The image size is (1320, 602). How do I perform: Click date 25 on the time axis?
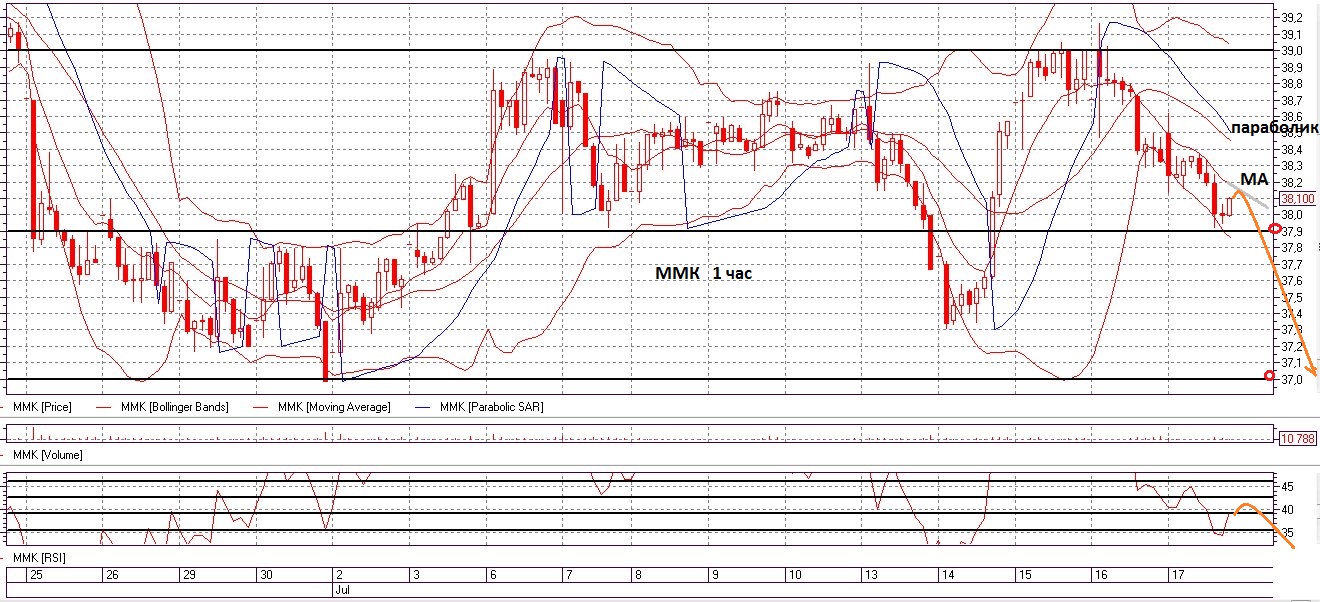[x=35, y=575]
